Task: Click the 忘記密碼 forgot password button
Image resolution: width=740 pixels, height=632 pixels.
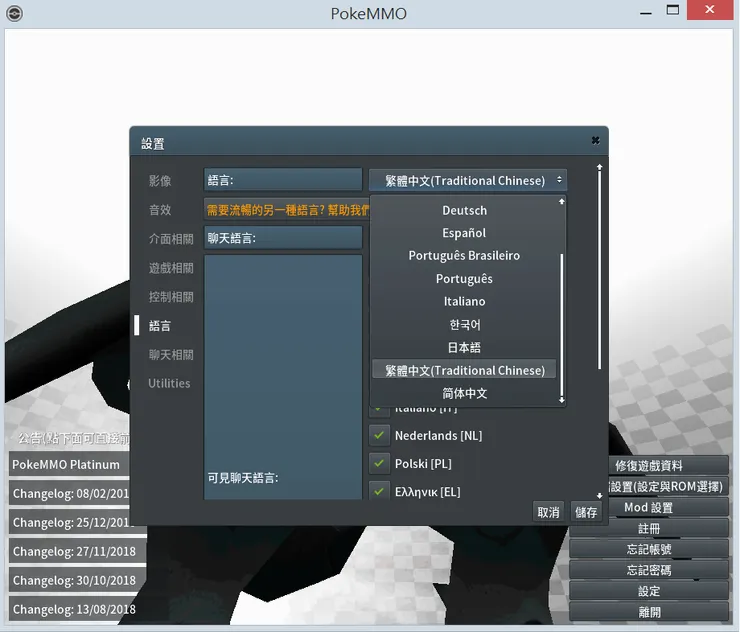Action: point(649,570)
